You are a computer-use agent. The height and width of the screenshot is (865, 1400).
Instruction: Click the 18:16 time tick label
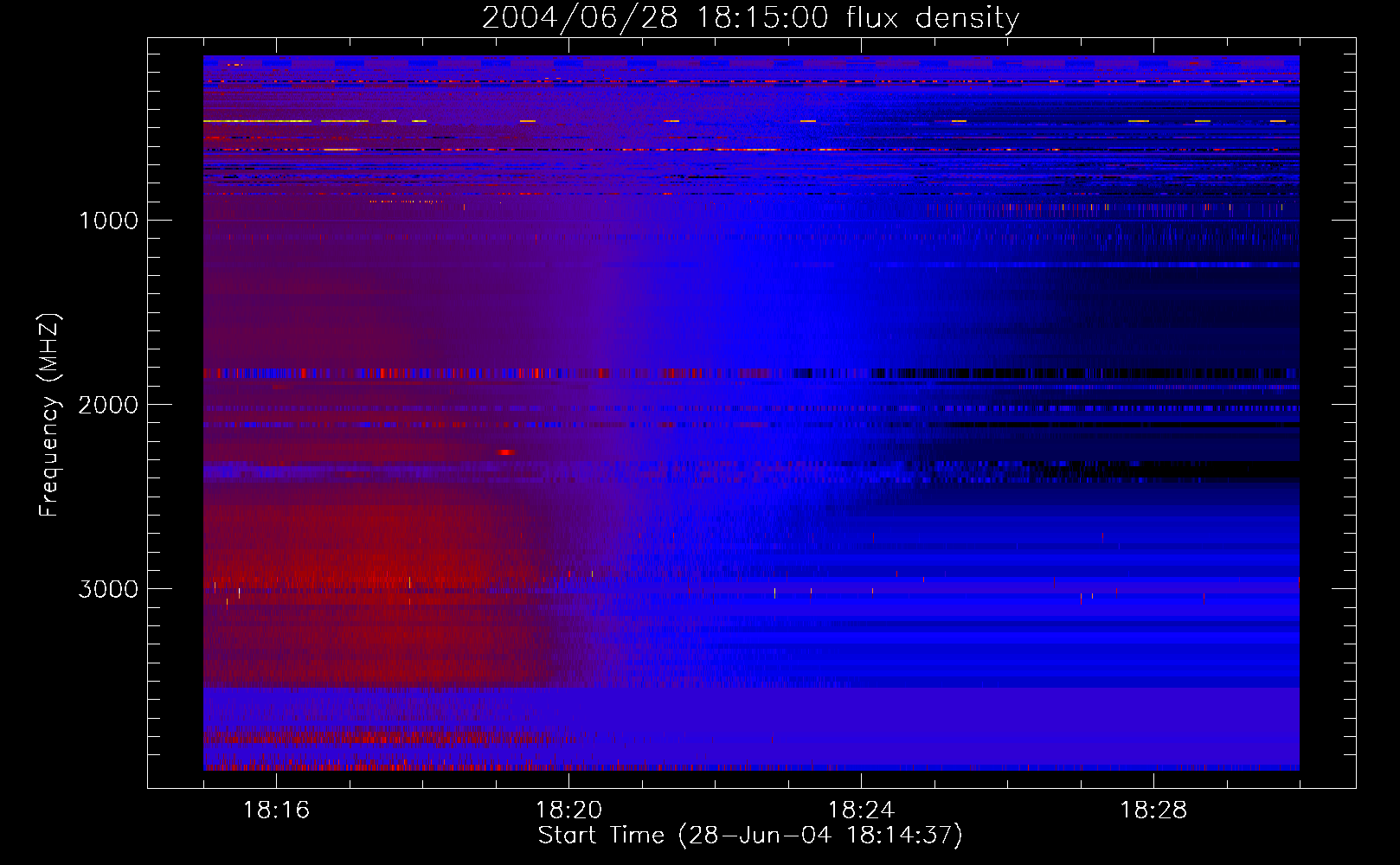276,811
